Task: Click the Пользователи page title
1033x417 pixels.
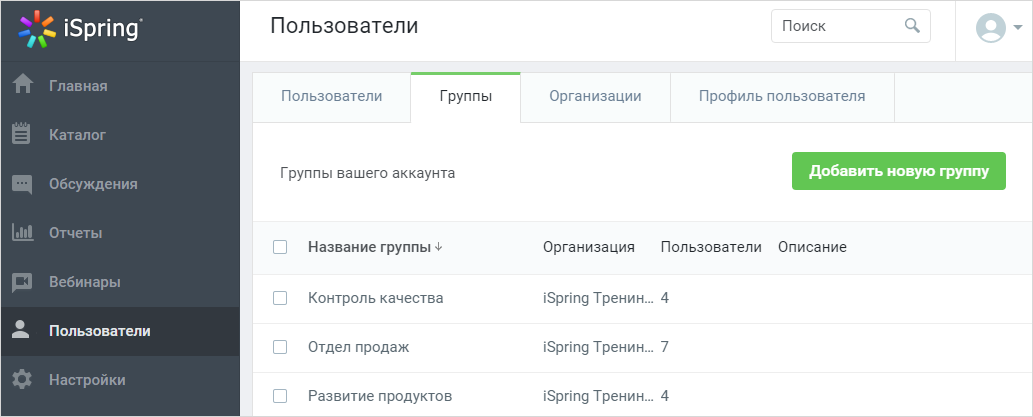Action: coord(344,26)
